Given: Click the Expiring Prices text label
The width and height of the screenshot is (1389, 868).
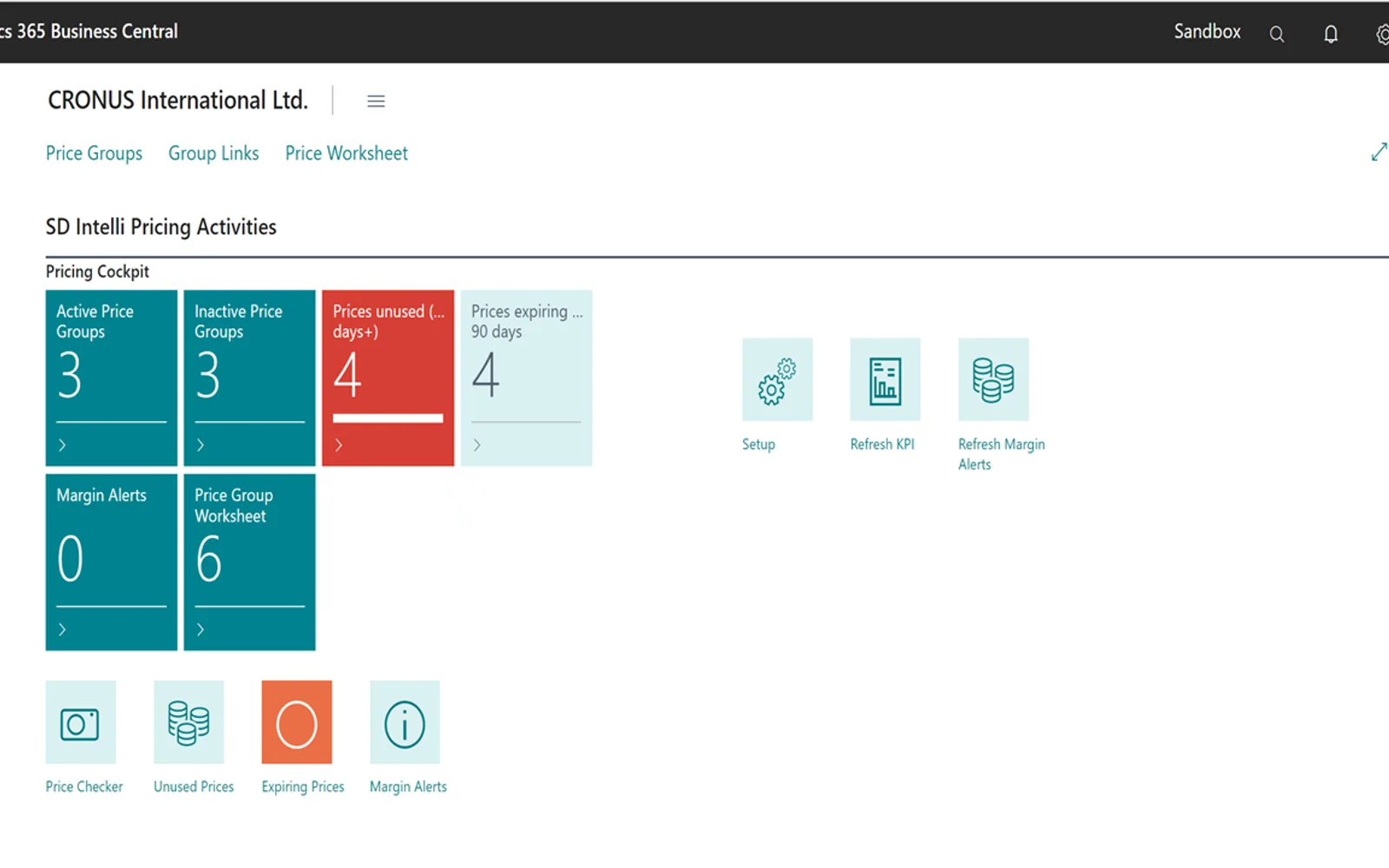Looking at the screenshot, I should pyautogui.click(x=302, y=786).
